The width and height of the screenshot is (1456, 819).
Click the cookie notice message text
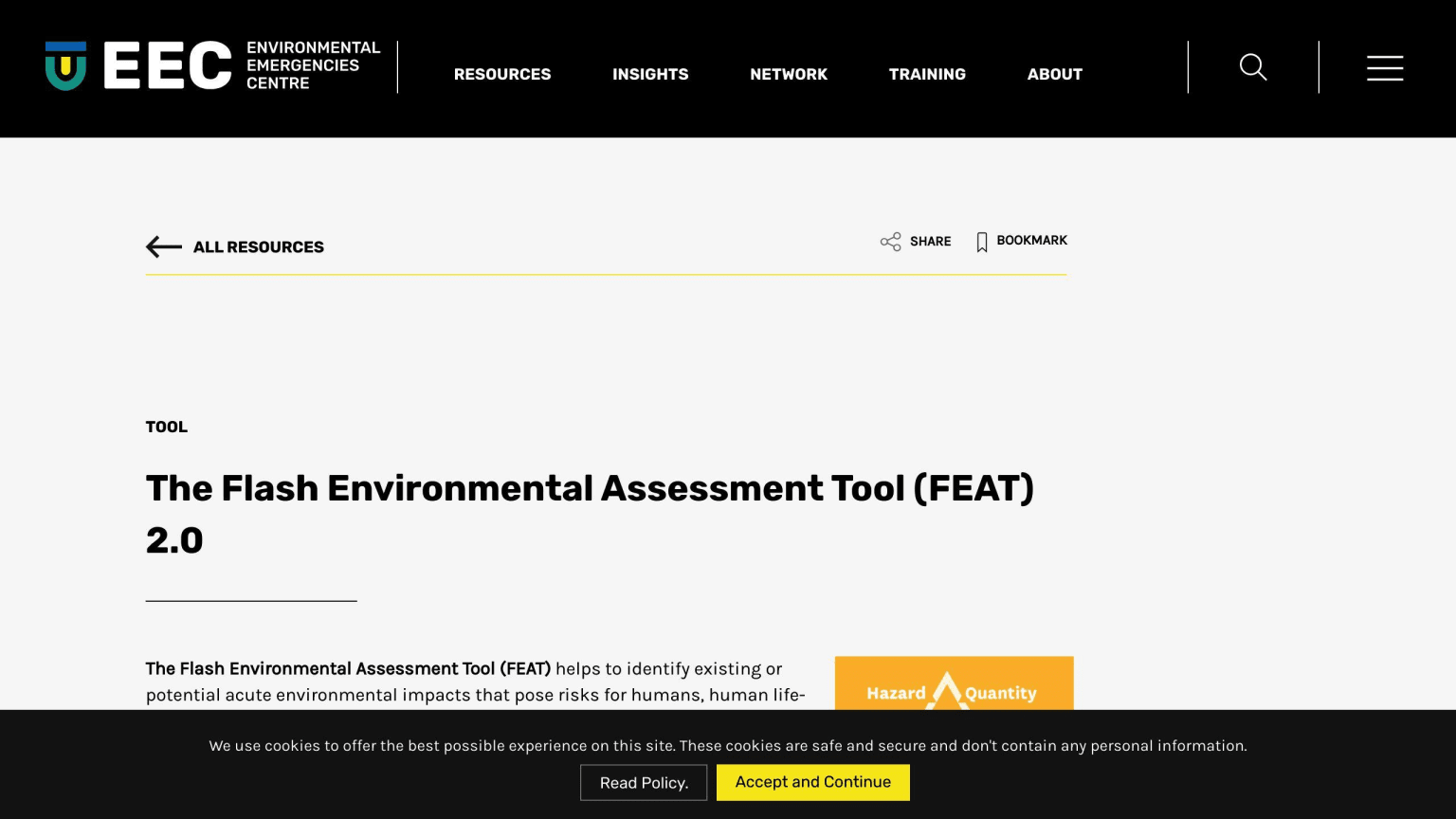728,746
